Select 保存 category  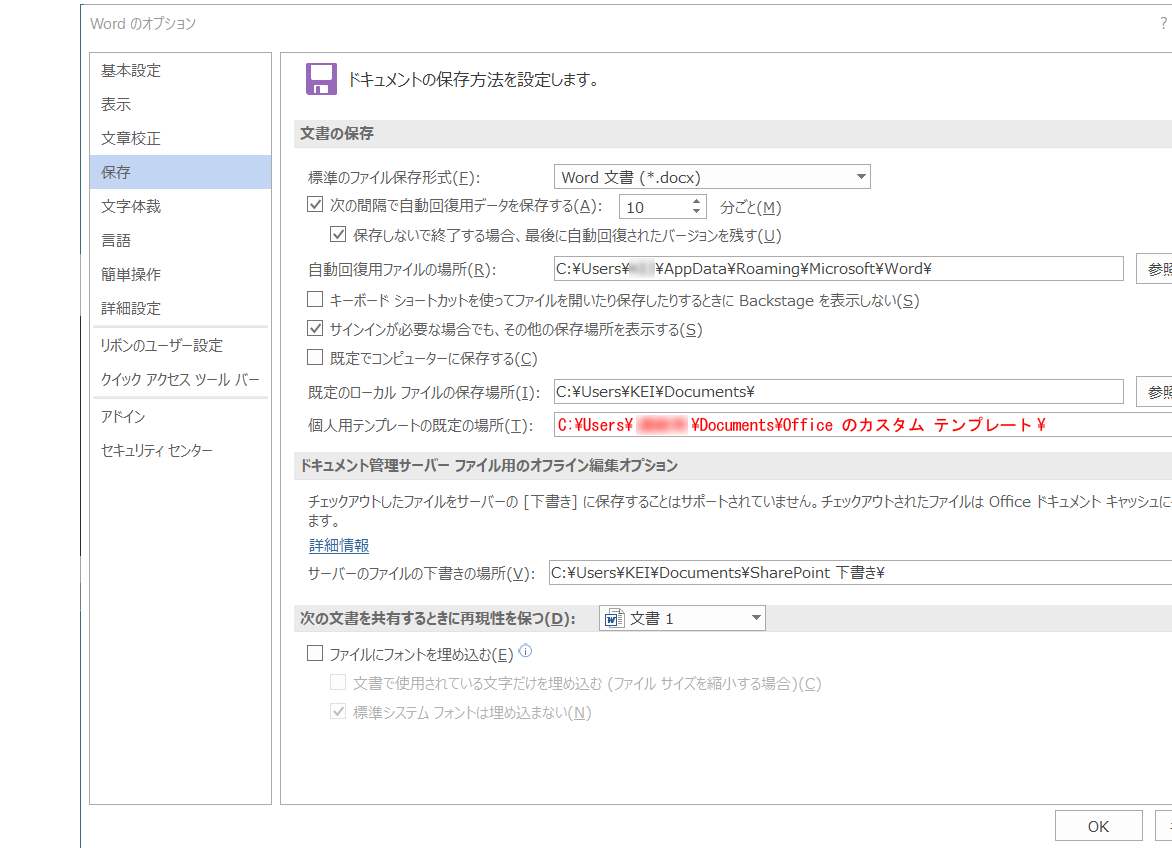click(180, 173)
